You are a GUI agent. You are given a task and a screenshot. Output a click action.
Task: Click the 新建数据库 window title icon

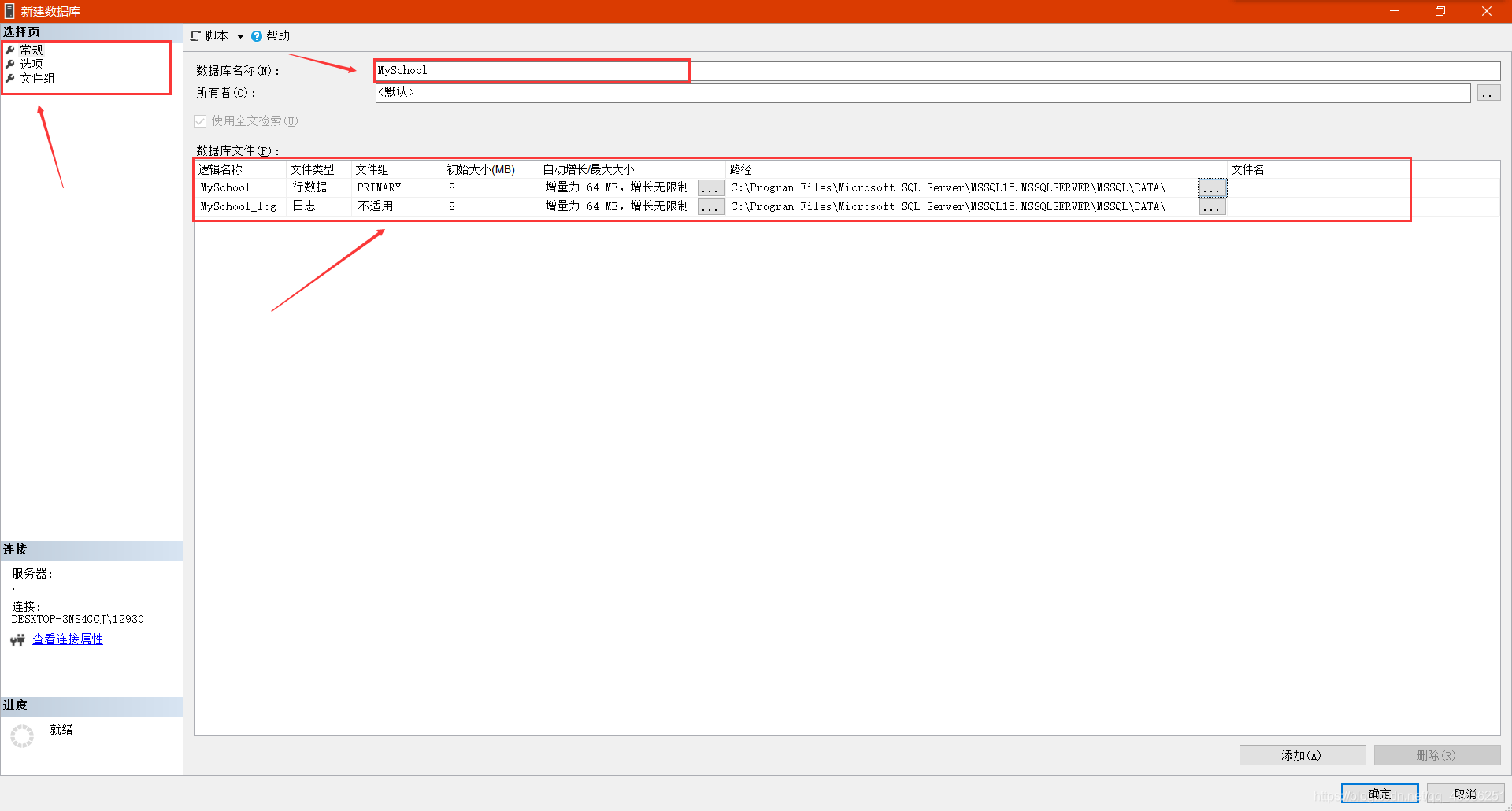coord(9,11)
